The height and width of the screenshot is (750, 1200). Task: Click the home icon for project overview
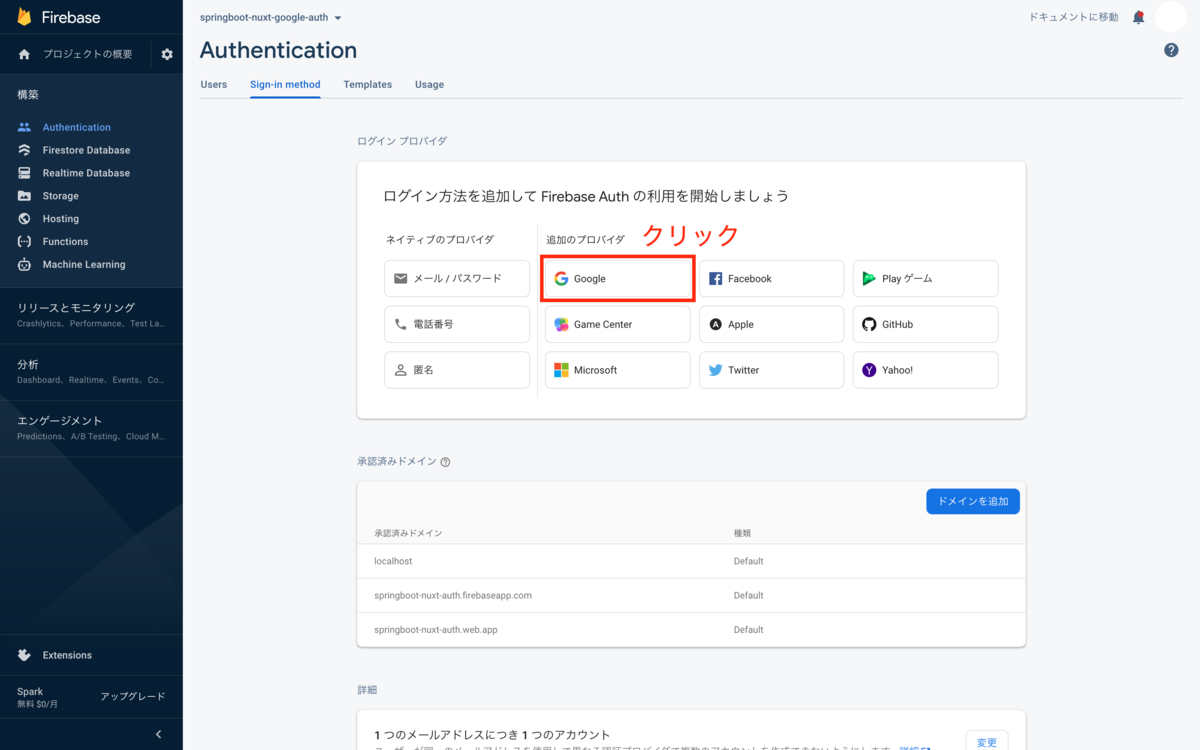click(24, 54)
